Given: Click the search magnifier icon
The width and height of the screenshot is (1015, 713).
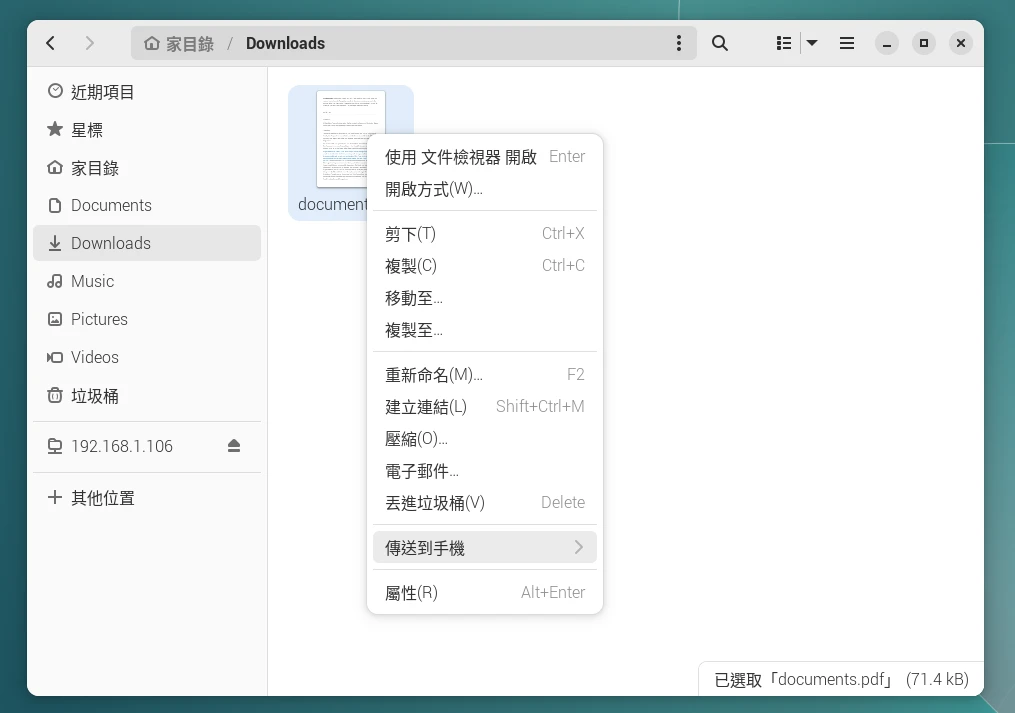Looking at the screenshot, I should click(719, 43).
